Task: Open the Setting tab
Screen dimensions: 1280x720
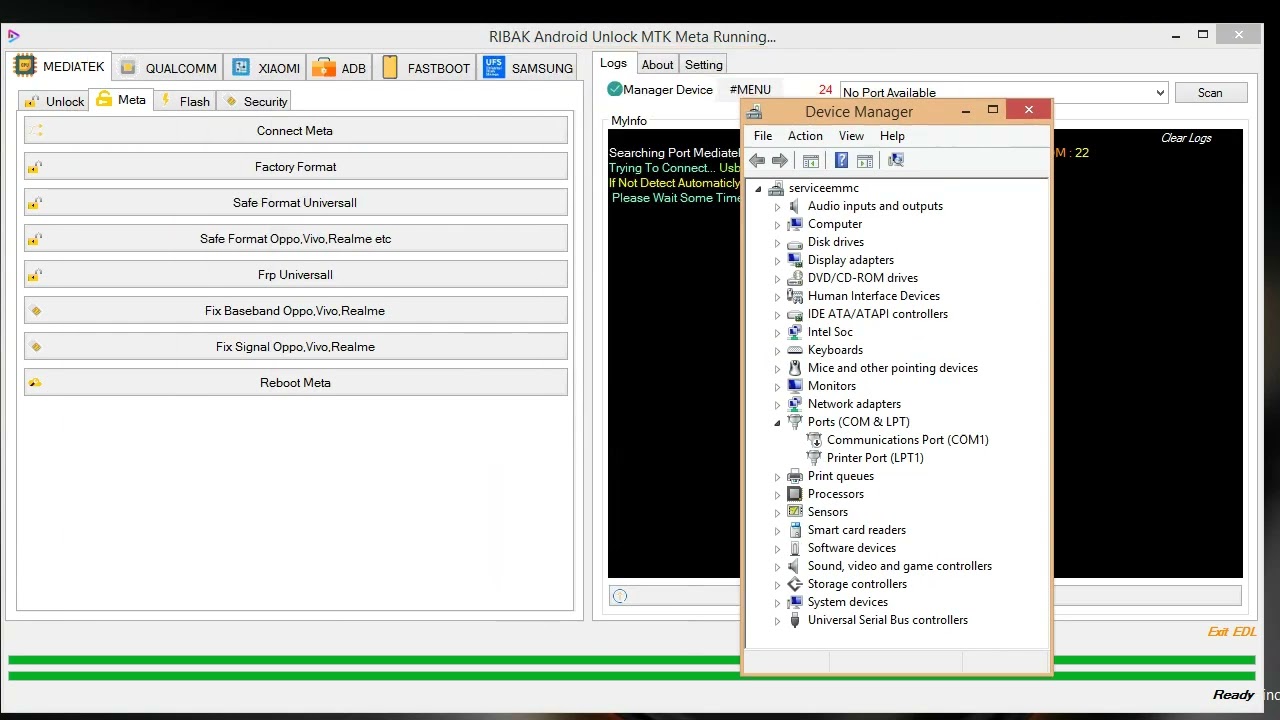Action: [x=704, y=64]
